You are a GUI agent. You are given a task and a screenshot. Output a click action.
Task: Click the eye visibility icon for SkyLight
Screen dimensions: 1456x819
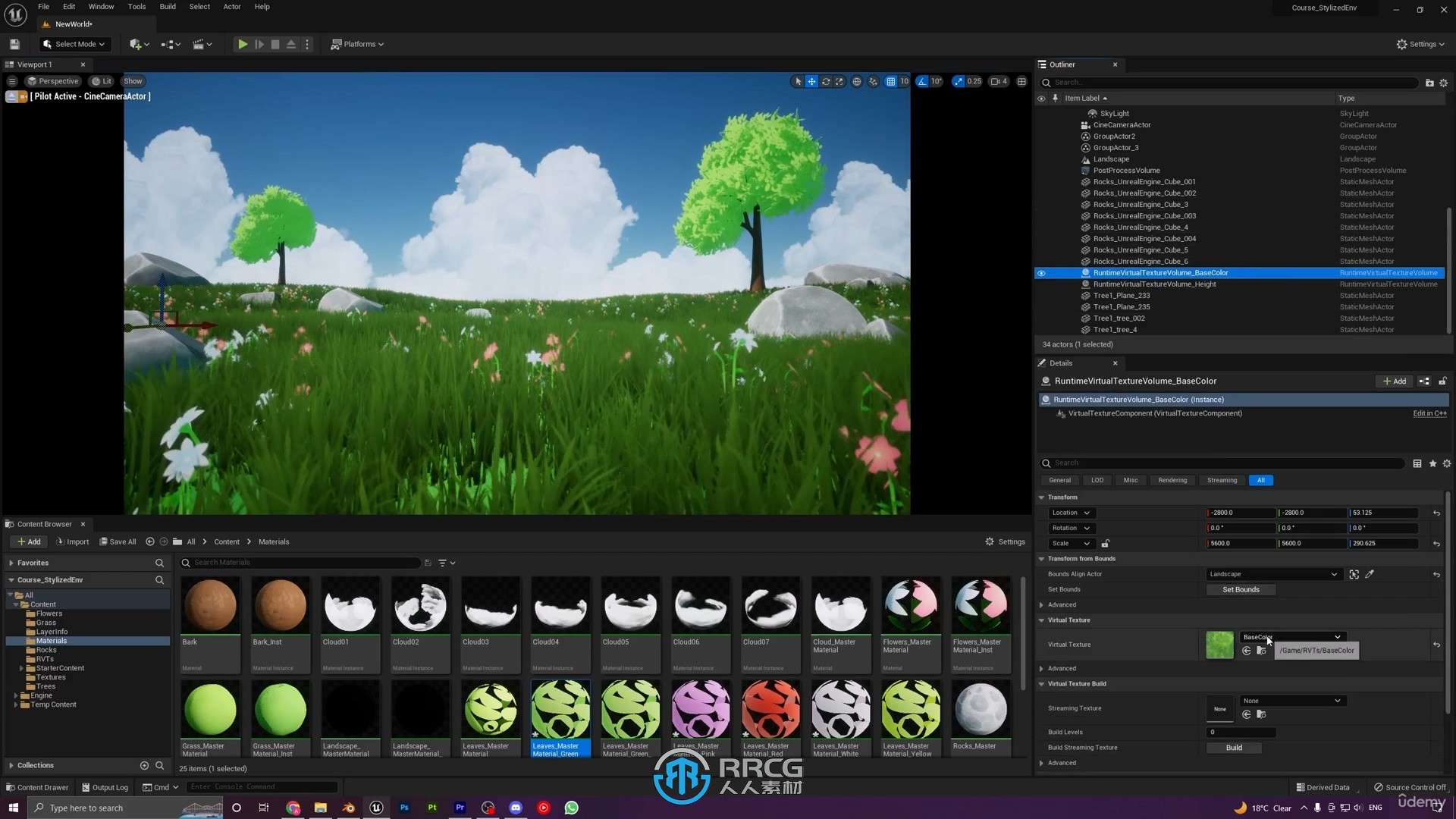[1041, 113]
